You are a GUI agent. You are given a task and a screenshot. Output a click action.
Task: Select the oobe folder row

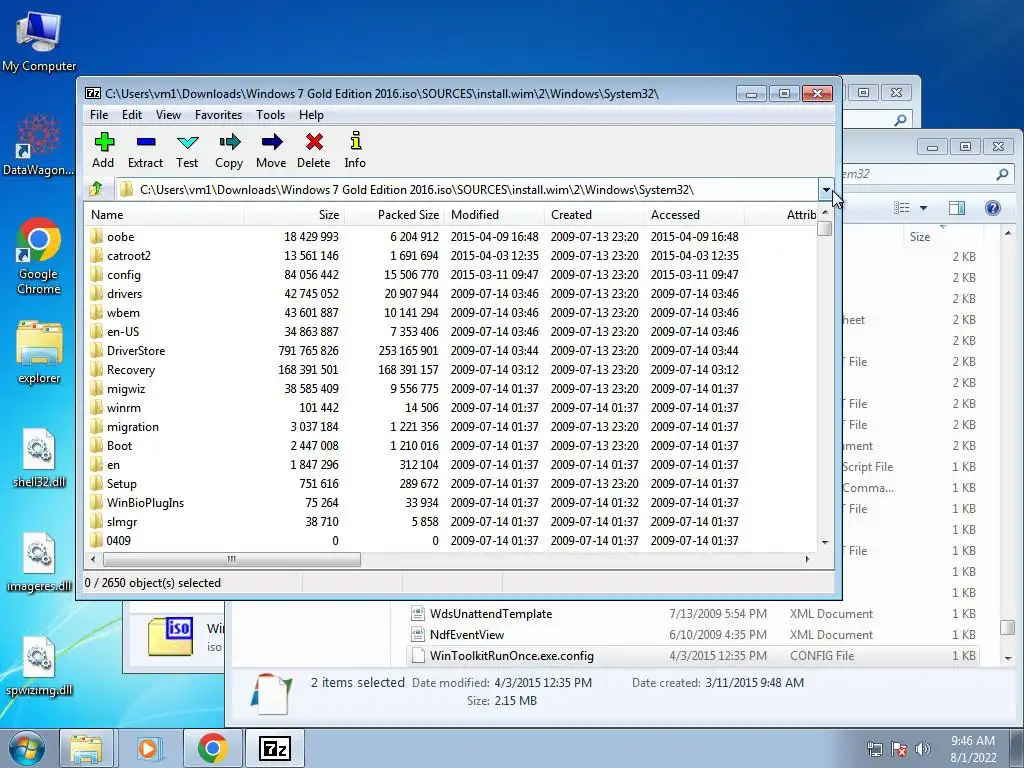tap(451, 236)
